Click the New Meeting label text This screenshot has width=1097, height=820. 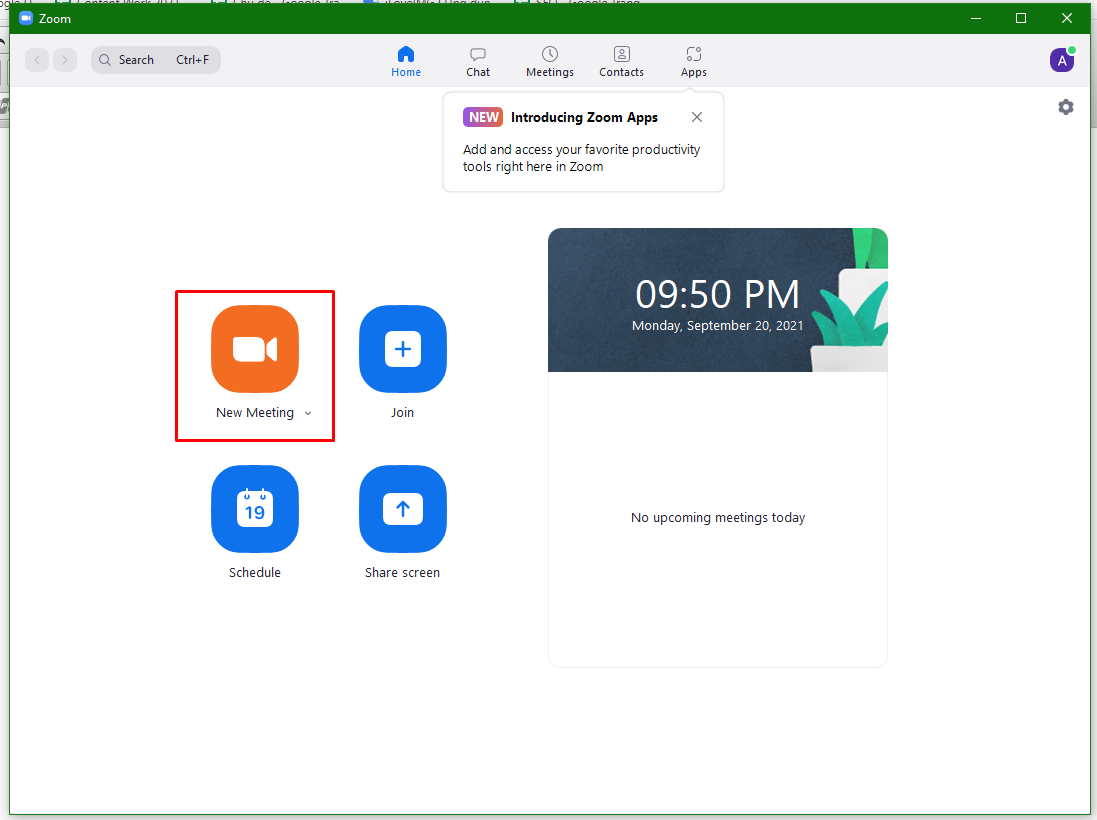coord(255,413)
